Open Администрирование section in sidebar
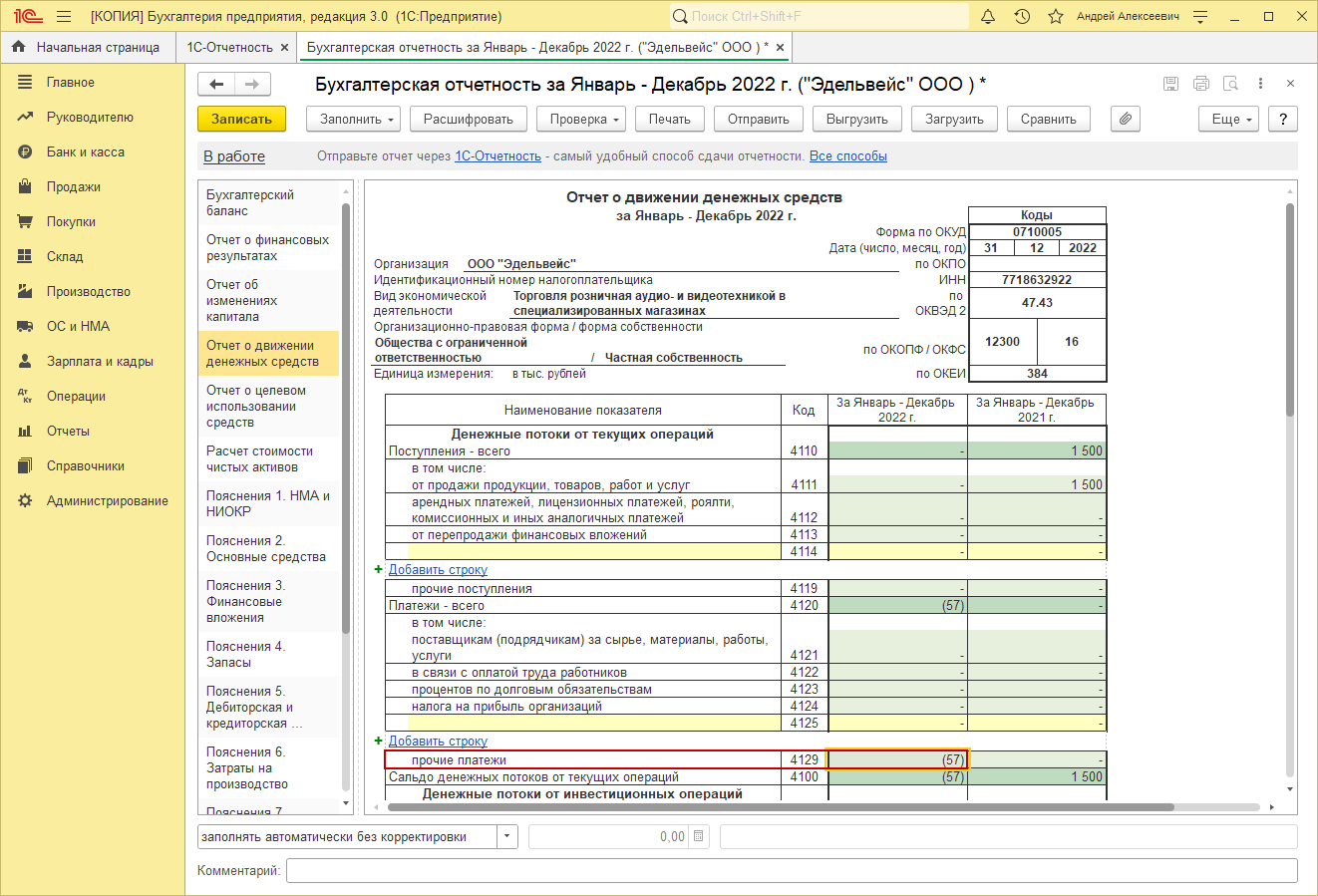This screenshot has width=1318, height=896. pyautogui.click(x=108, y=501)
